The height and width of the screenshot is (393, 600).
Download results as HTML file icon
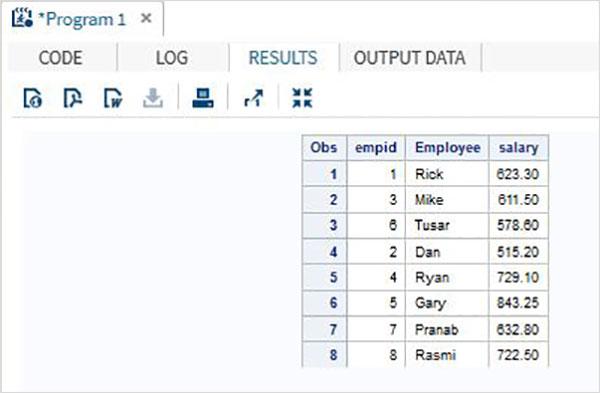click(x=33, y=98)
